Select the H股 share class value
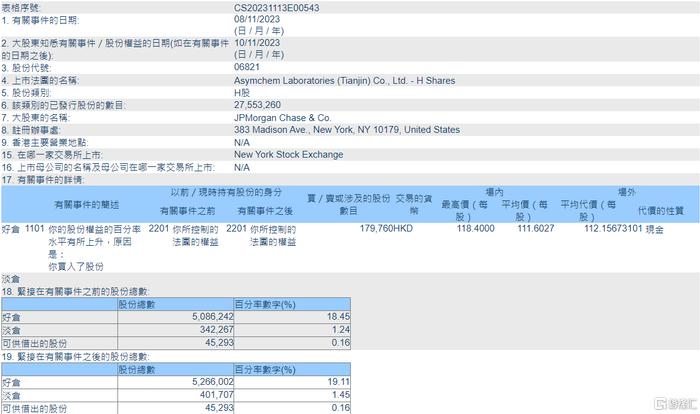 tap(242, 93)
